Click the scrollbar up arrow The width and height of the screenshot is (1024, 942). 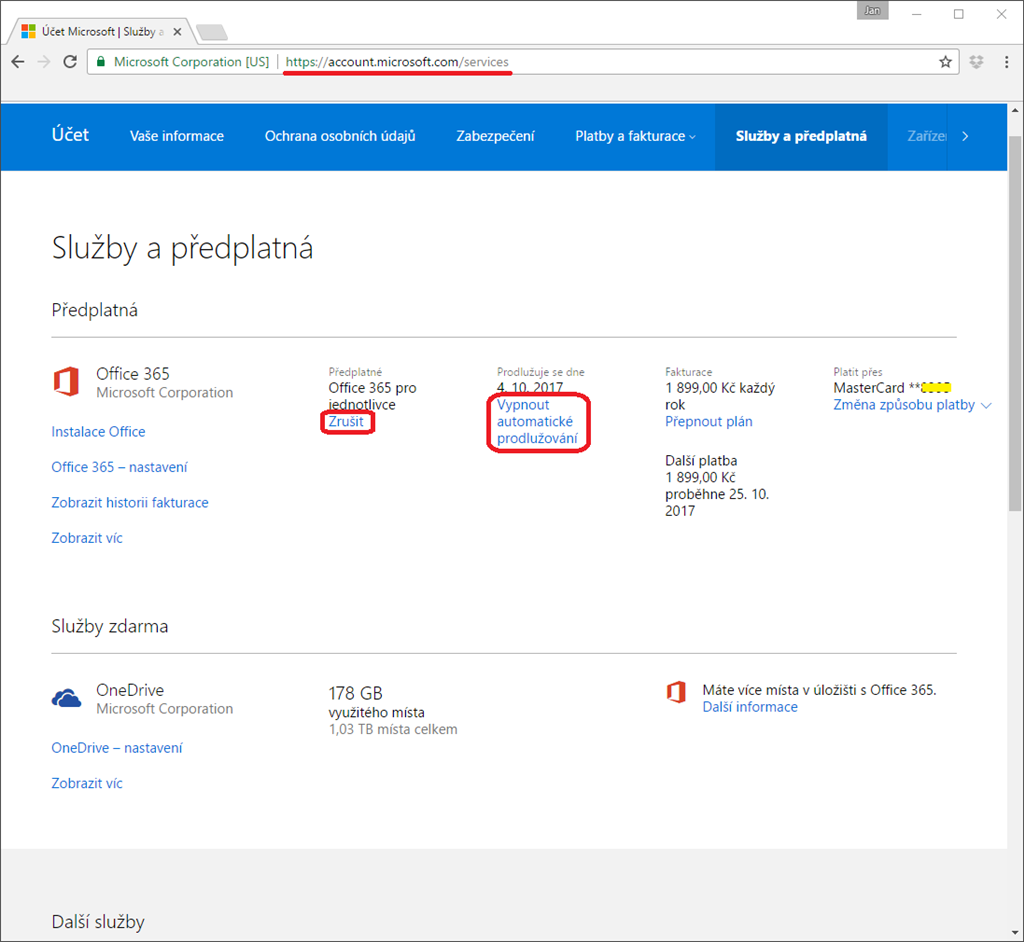coord(1015,110)
